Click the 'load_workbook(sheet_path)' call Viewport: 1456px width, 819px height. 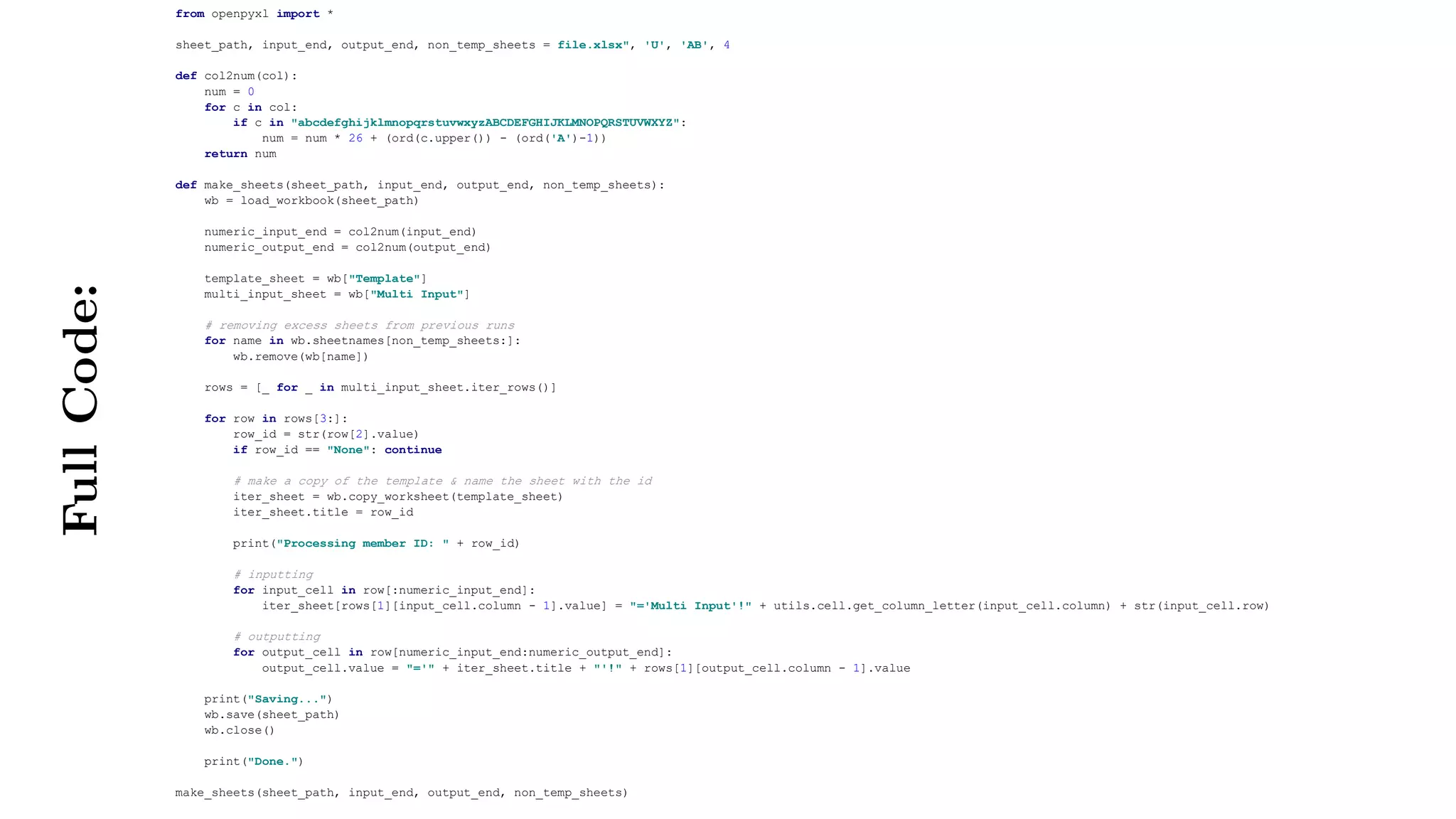pos(329,200)
